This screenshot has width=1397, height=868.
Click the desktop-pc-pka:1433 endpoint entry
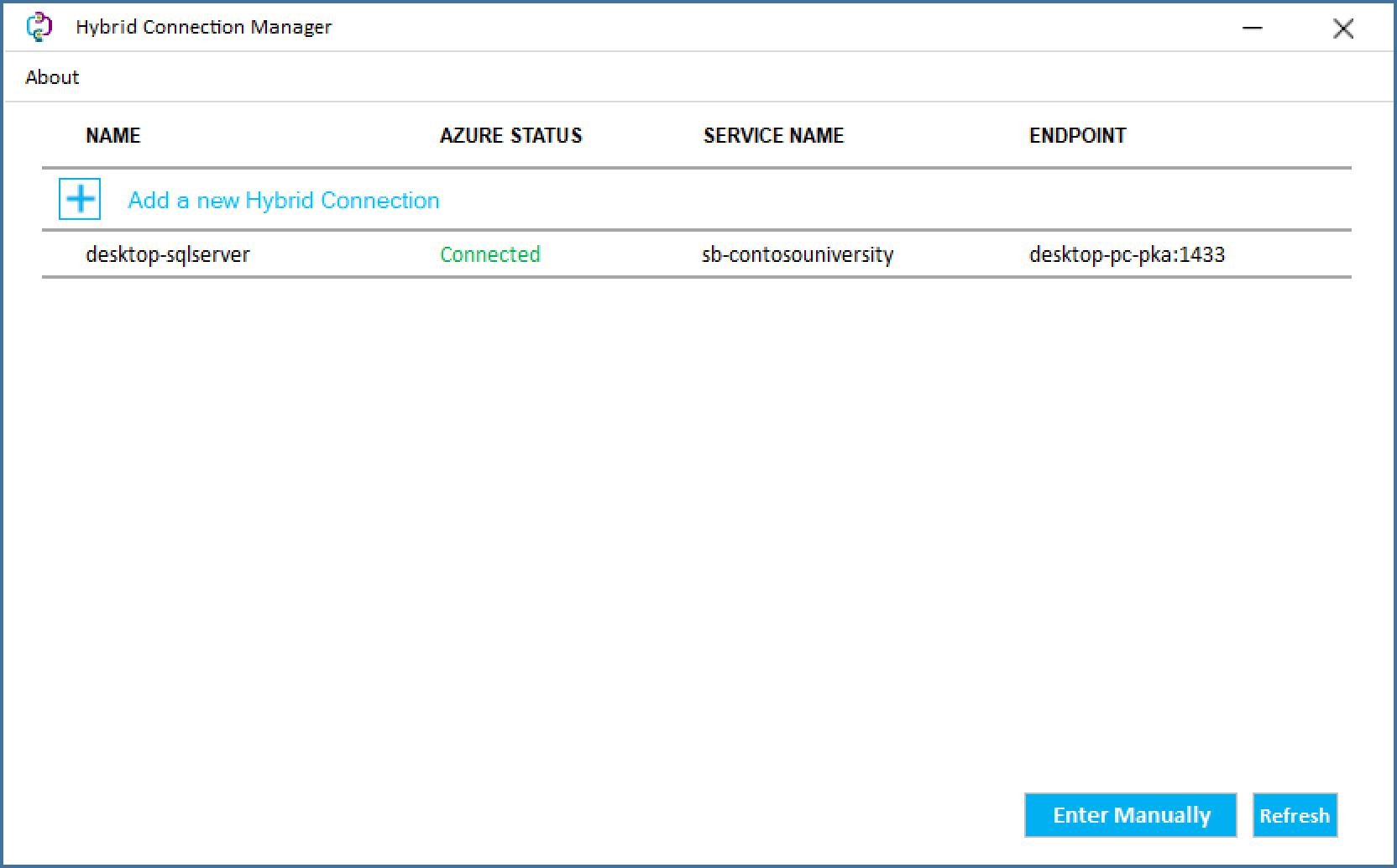(x=1126, y=254)
